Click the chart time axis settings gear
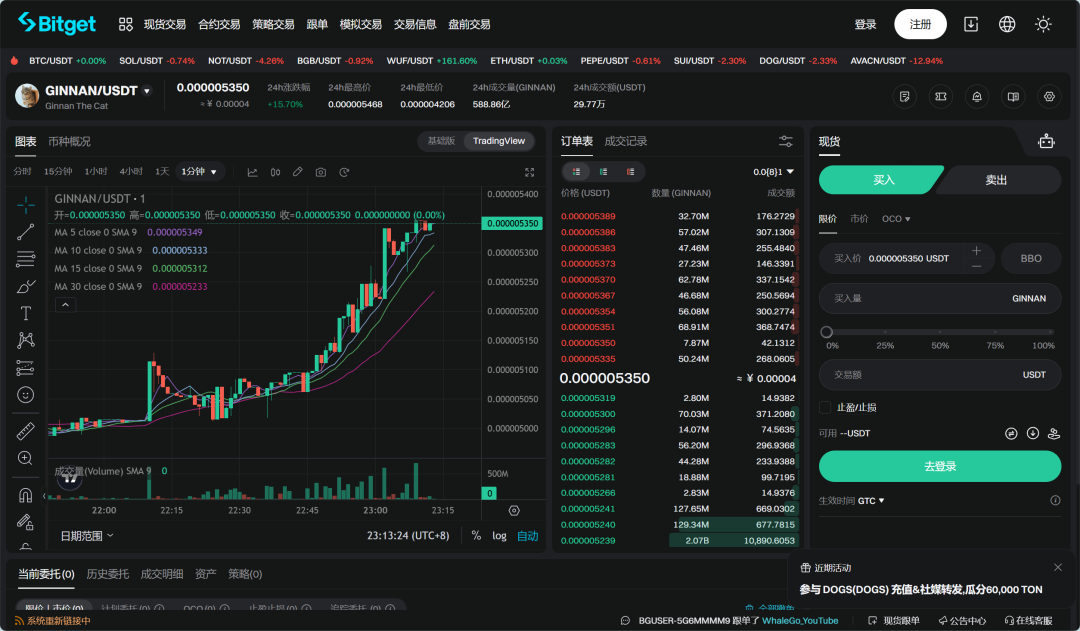This screenshot has width=1080, height=631. pos(514,510)
